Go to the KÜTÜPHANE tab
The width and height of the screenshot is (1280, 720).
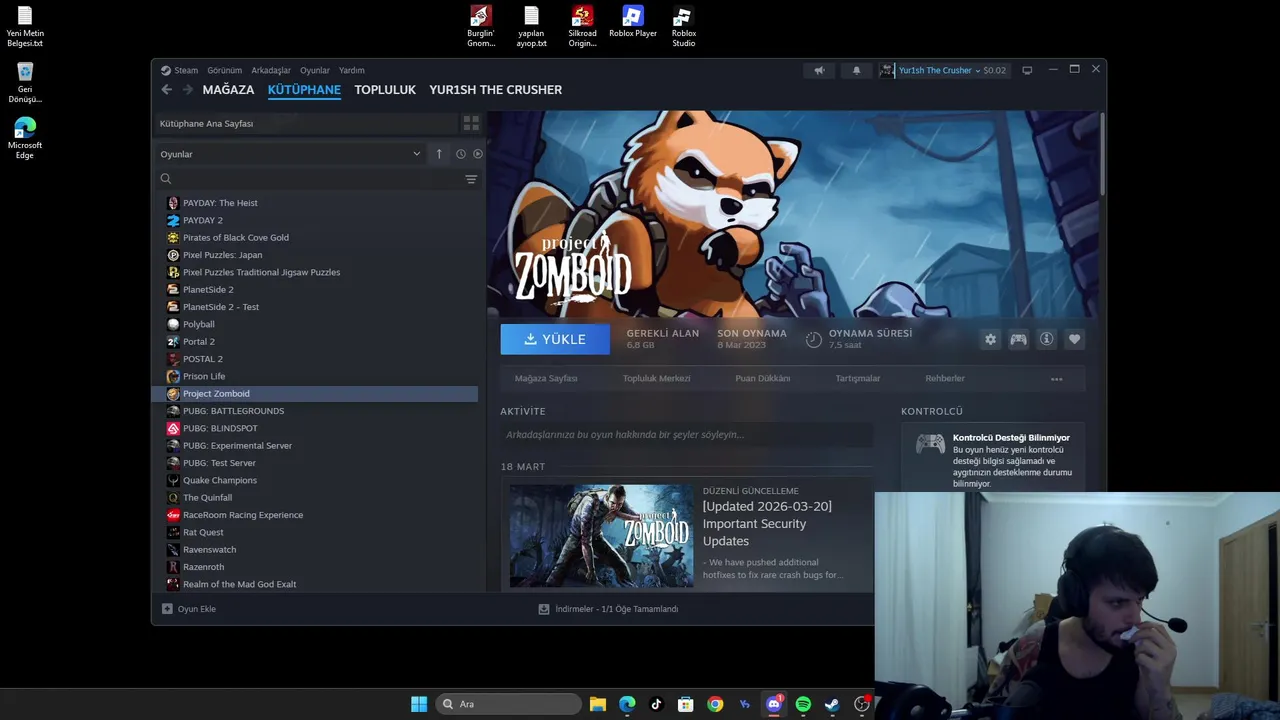coord(304,90)
